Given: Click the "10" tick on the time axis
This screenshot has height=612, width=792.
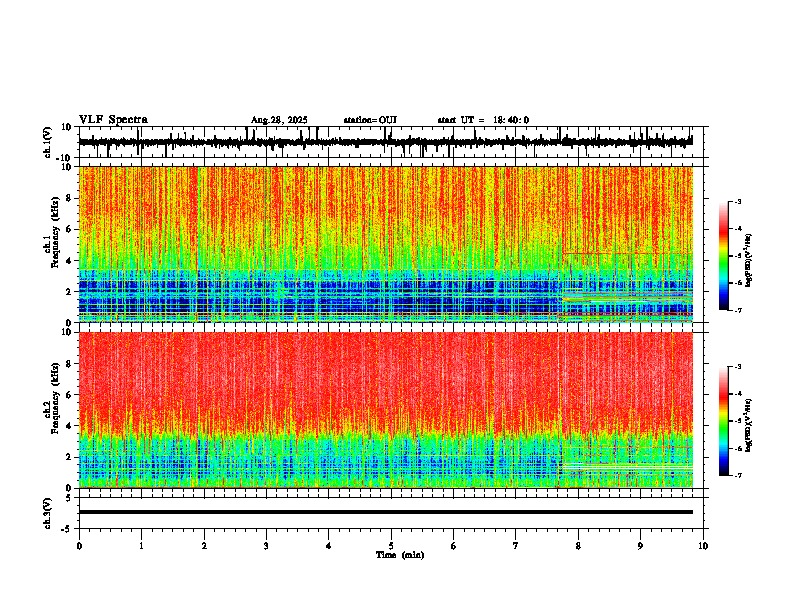Looking at the screenshot, I should pos(703,546).
